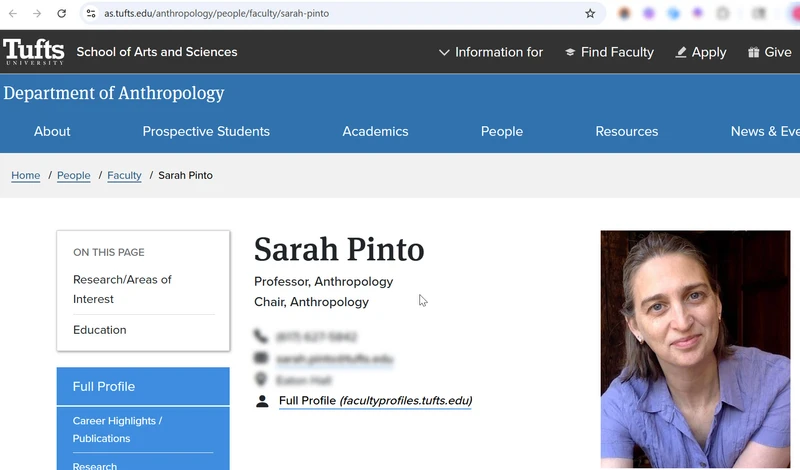The height and width of the screenshot is (470, 800).
Task: Click the Sarah Pinto name heading
Action: (x=339, y=250)
